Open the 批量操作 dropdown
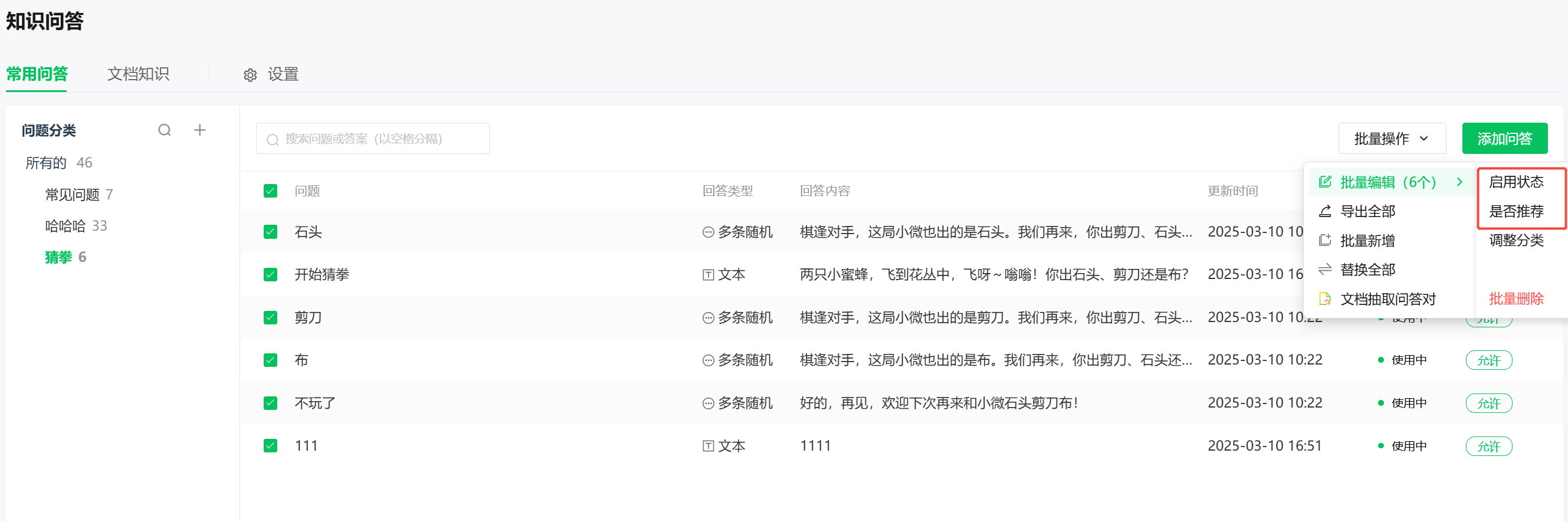The width and height of the screenshot is (1568, 522). (1392, 139)
